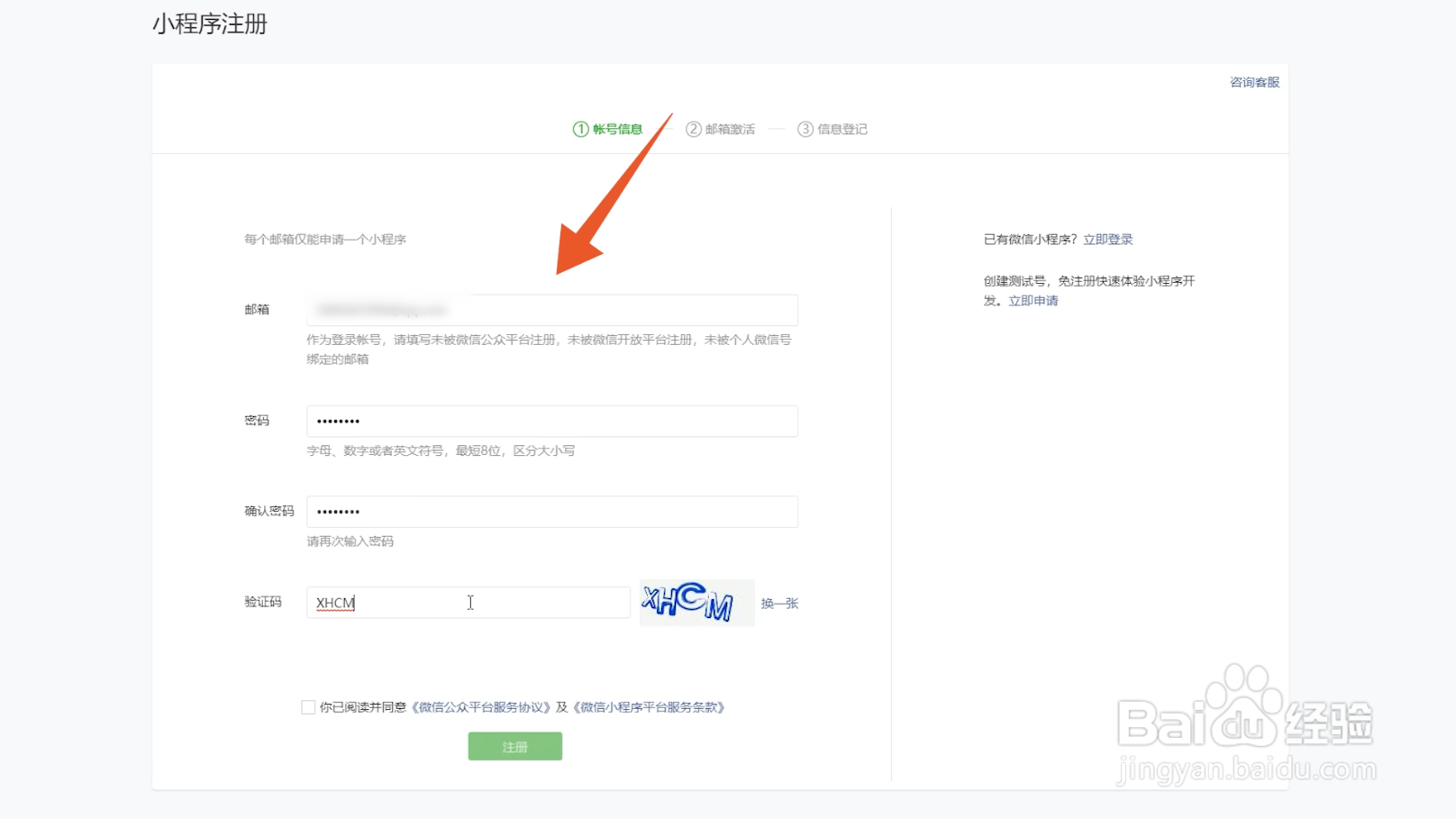Click text 每个邮箱仅能申请一个小程序

pos(325,240)
